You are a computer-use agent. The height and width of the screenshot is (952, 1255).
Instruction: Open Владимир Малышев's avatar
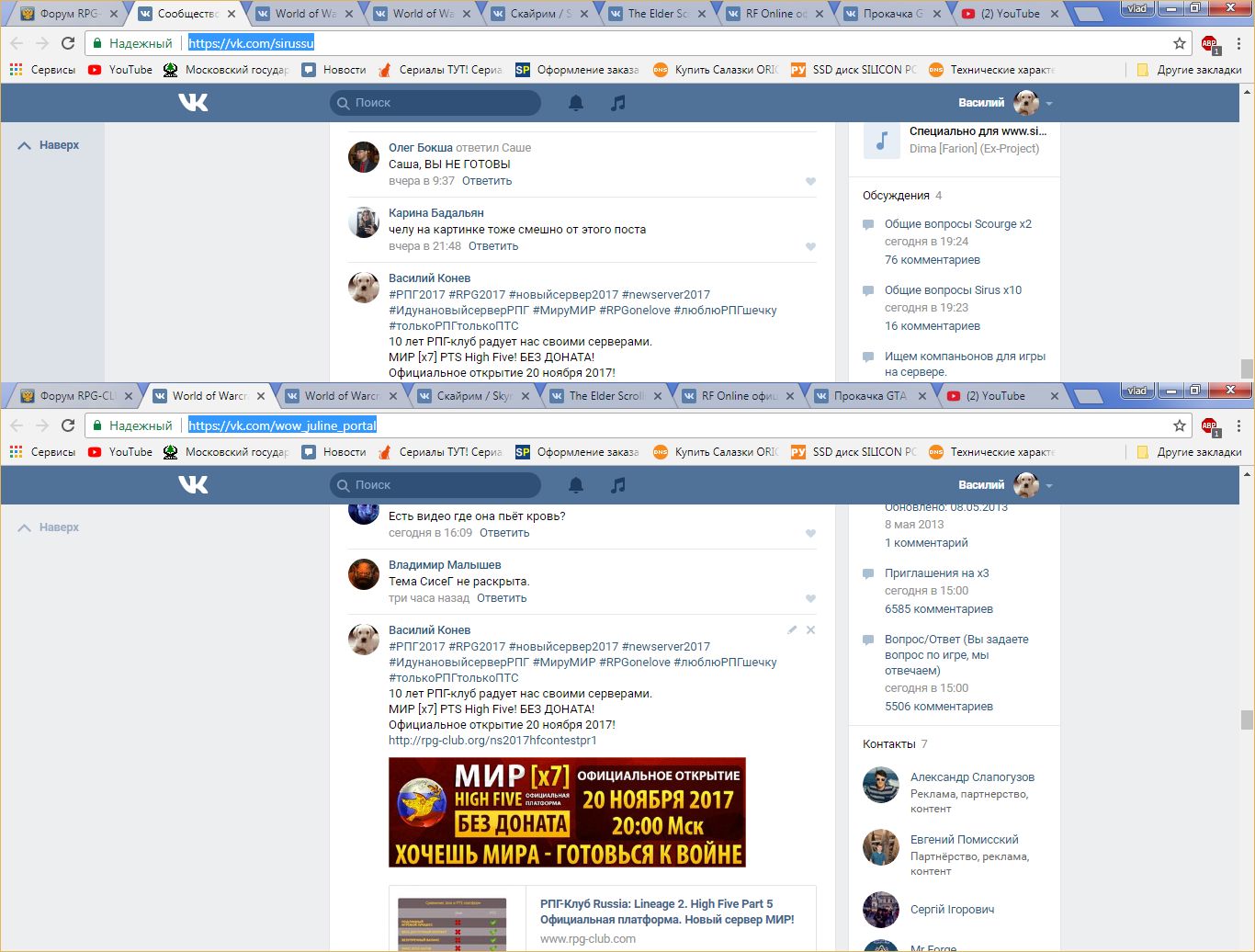pyautogui.click(x=364, y=574)
